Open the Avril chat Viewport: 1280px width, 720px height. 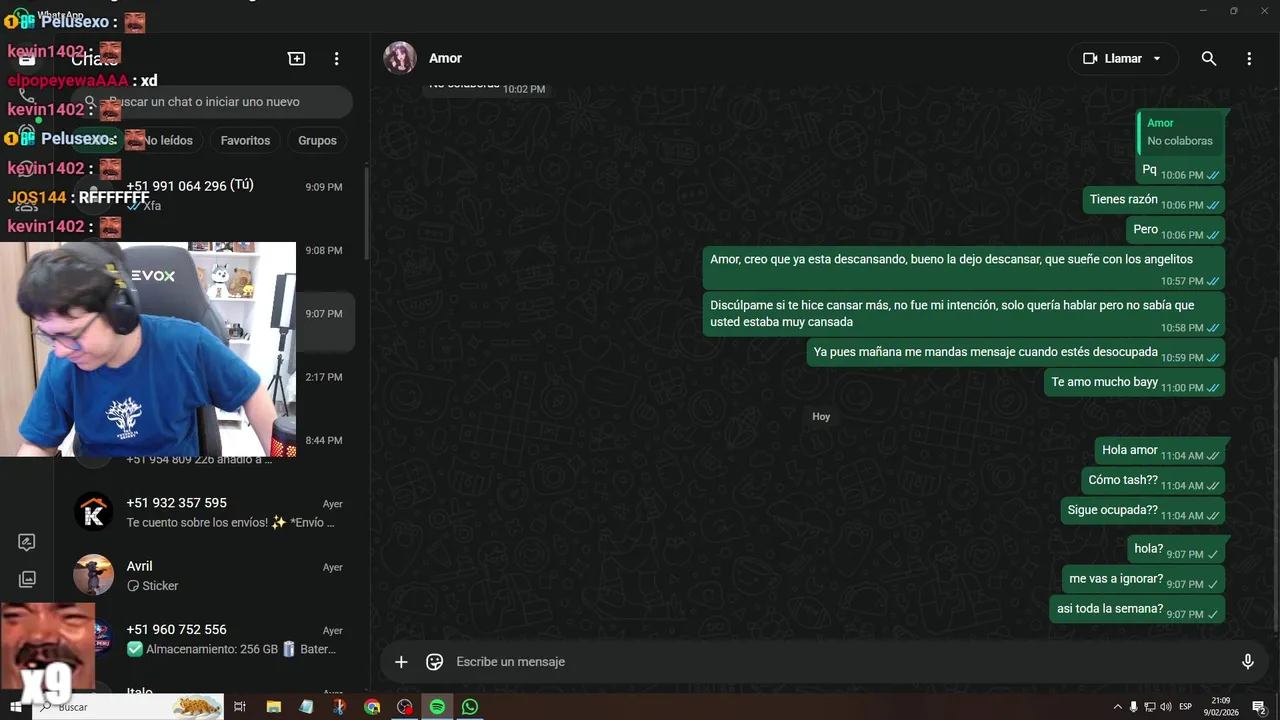pos(212,575)
